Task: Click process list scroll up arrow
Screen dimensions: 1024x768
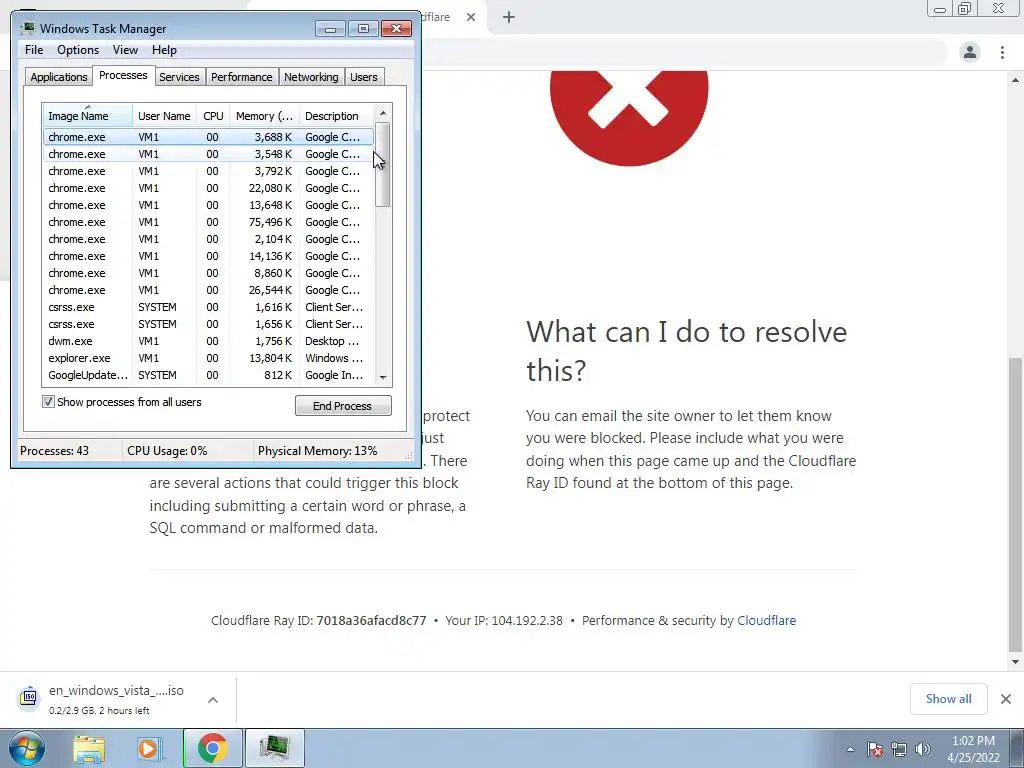Action: point(383,113)
